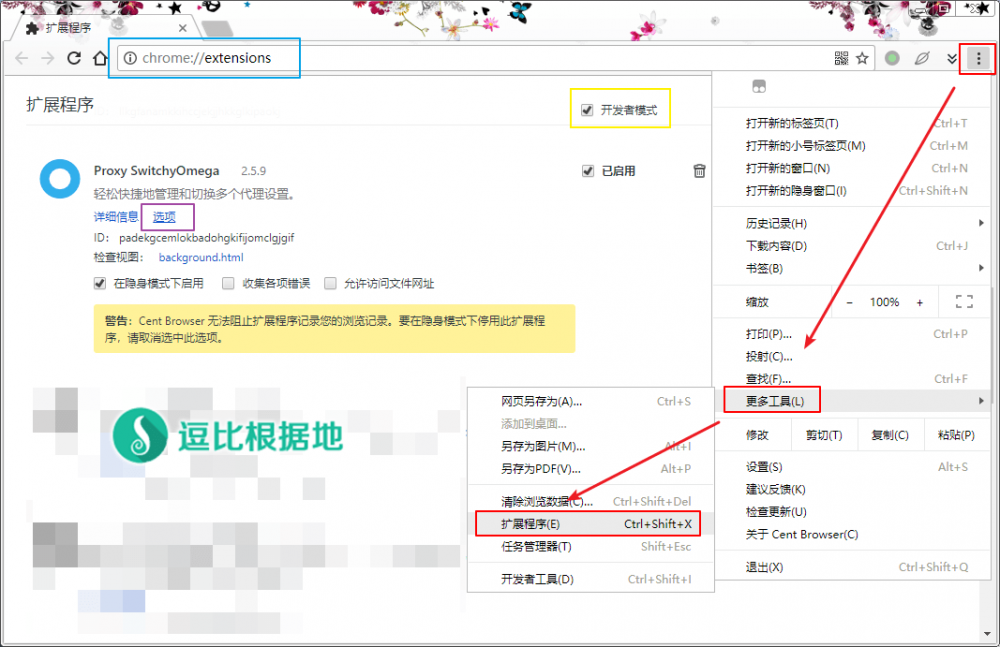This screenshot has height=647, width=1000.
Task: Click the green circle extension icon
Action: 892,59
